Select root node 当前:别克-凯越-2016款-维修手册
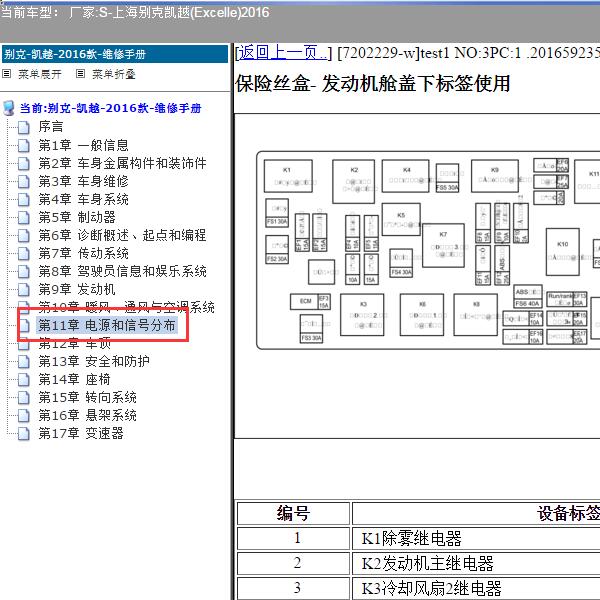Viewport: 600px width, 600px height. [111, 108]
